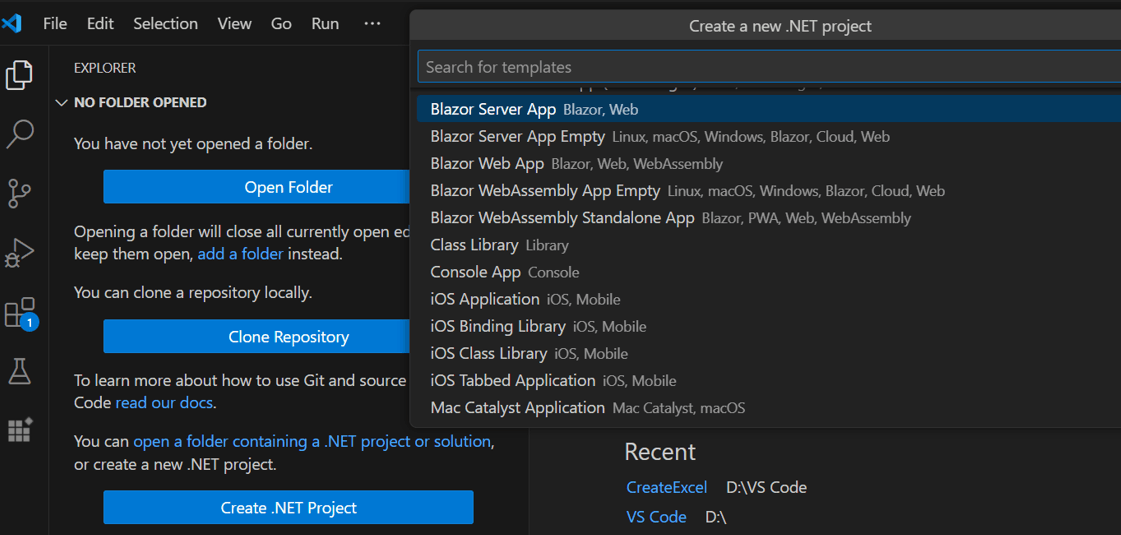
Task: Click the Create .NET Project button
Action: 288,508
